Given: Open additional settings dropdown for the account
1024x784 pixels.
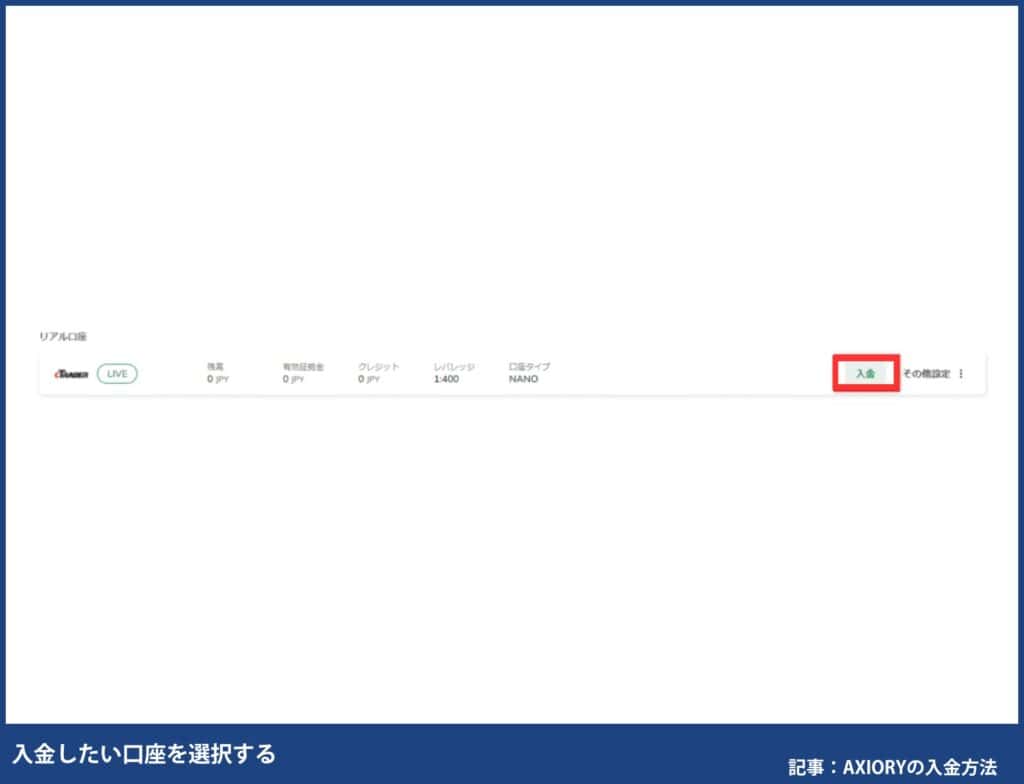Looking at the screenshot, I should click(x=960, y=373).
